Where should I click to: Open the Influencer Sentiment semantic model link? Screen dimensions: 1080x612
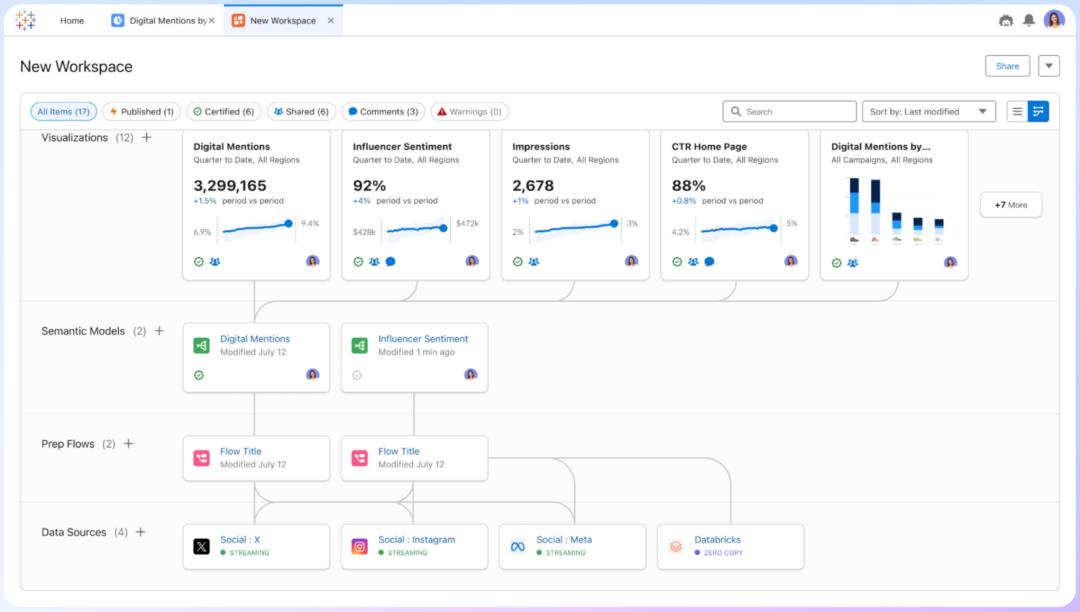tap(423, 339)
